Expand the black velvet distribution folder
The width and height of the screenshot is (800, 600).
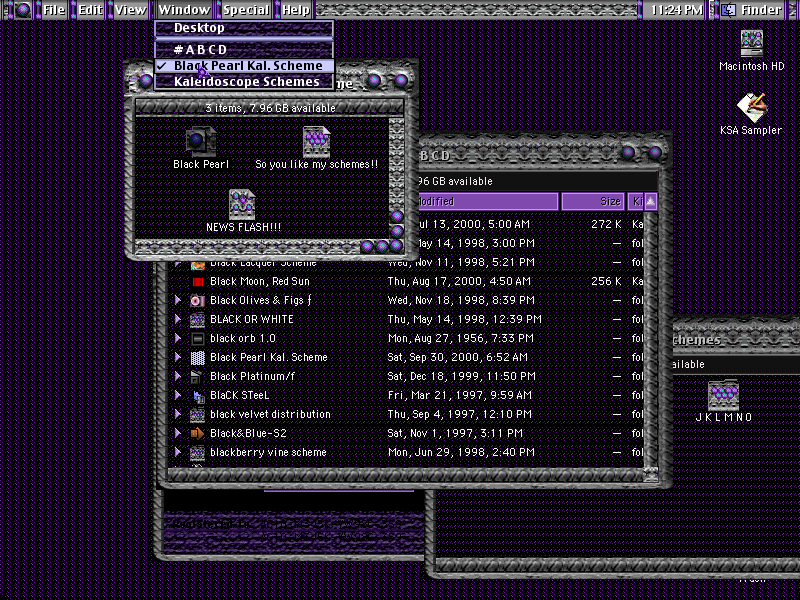(178, 414)
